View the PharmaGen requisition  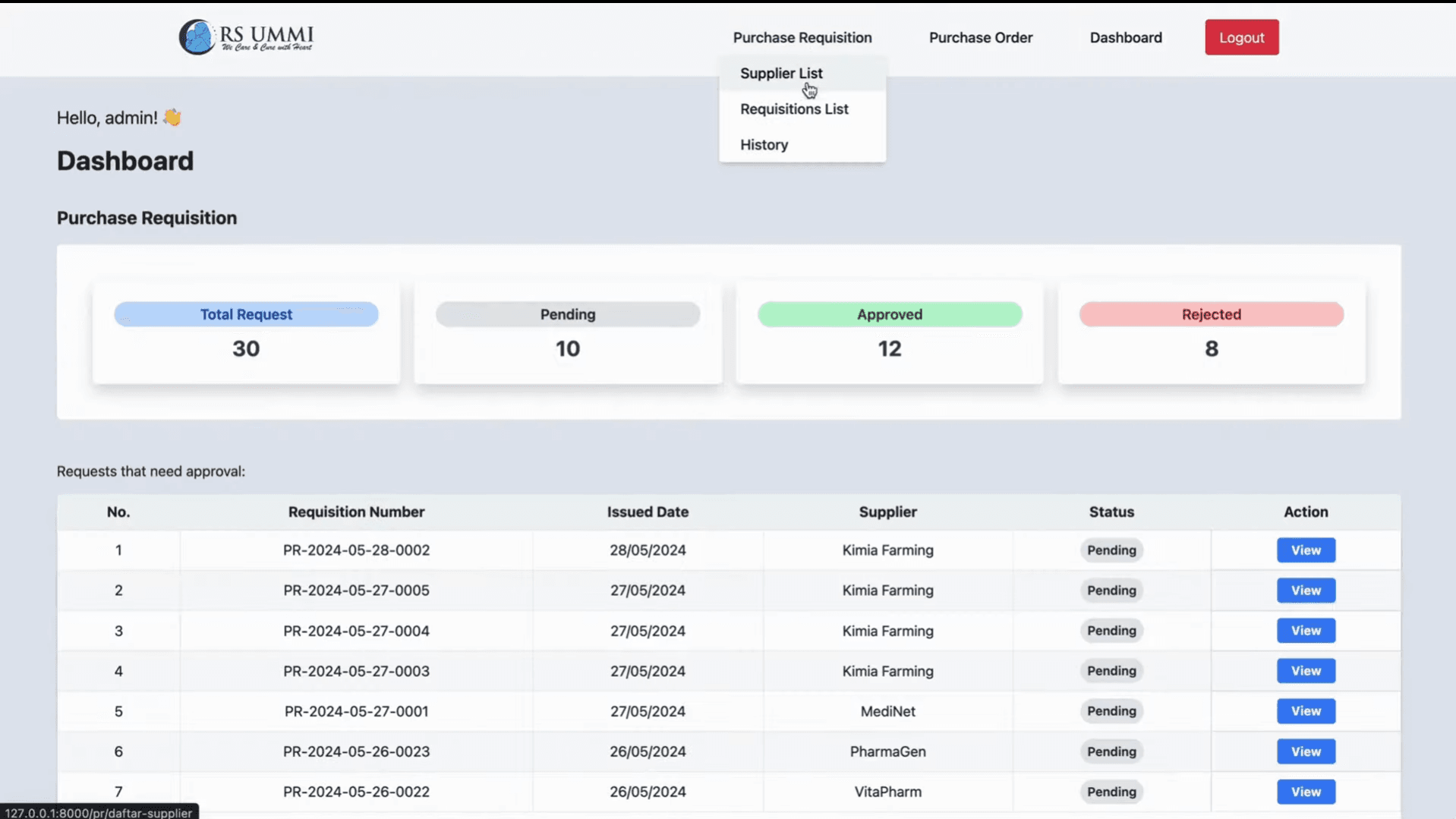(1305, 751)
